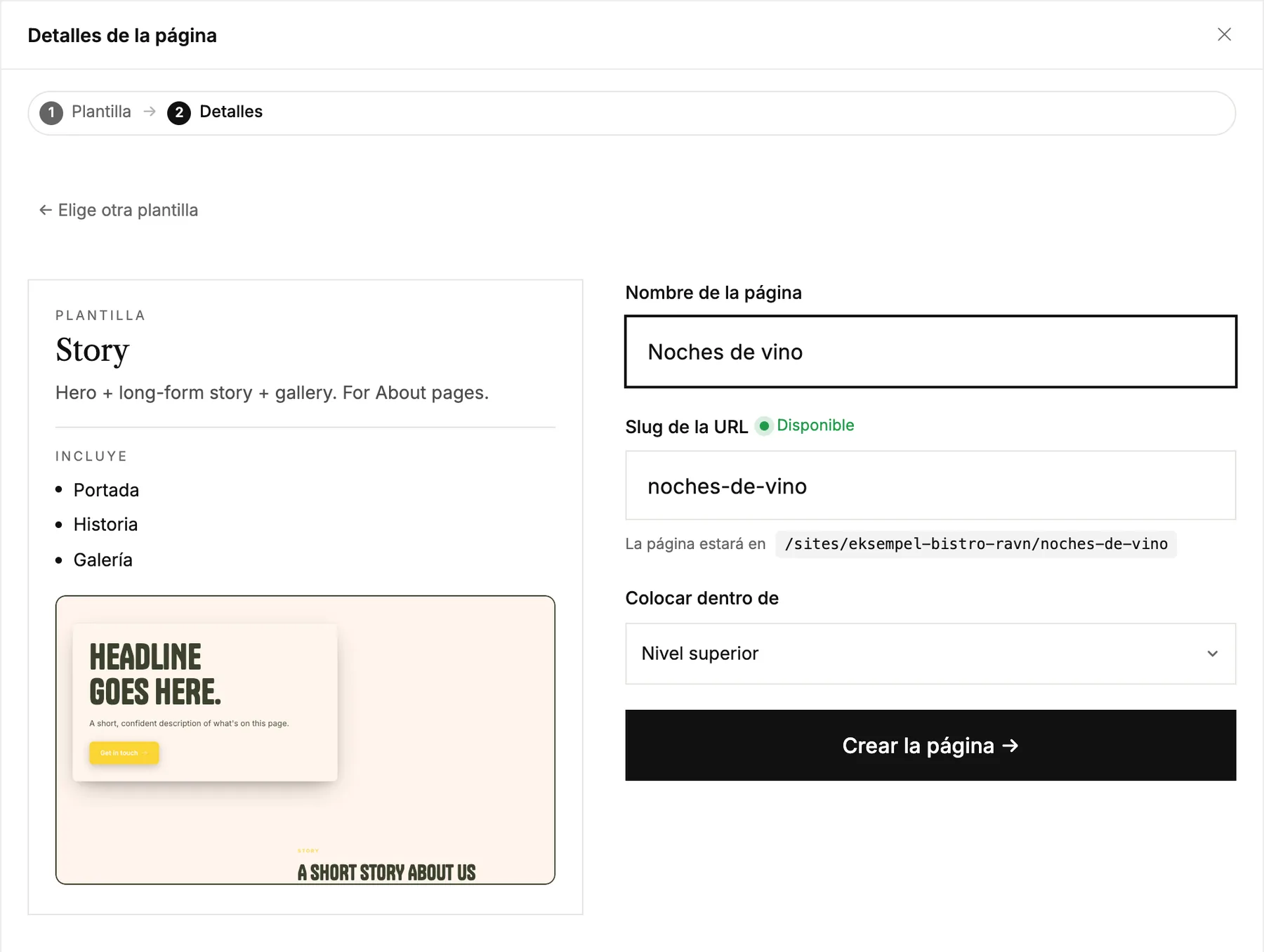Click the green Disponible status dot
The width and height of the screenshot is (1264, 952).
tap(764, 426)
